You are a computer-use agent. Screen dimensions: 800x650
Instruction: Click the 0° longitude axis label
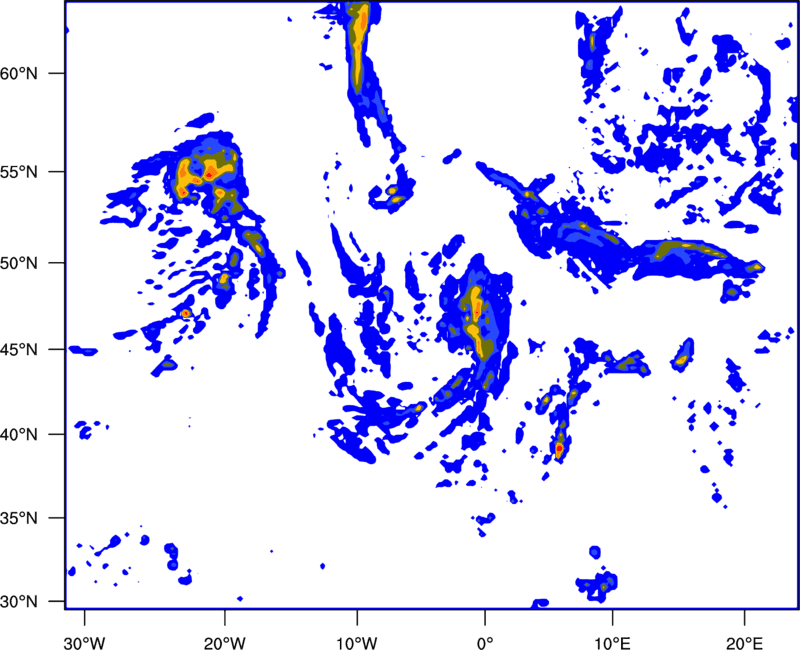tap(485, 643)
